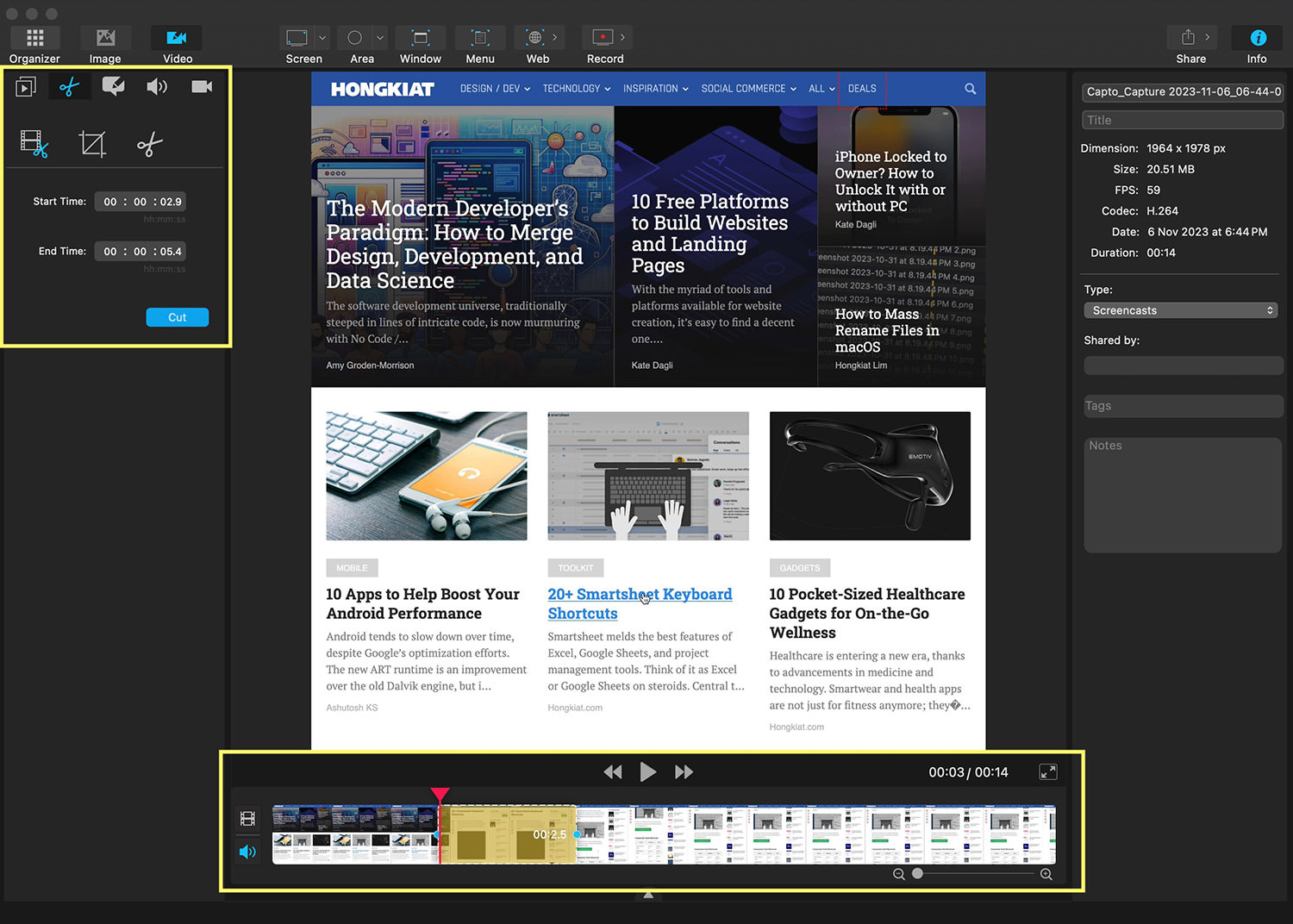Capture a Window
The width and height of the screenshot is (1293, 924).
[x=421, y=38]
